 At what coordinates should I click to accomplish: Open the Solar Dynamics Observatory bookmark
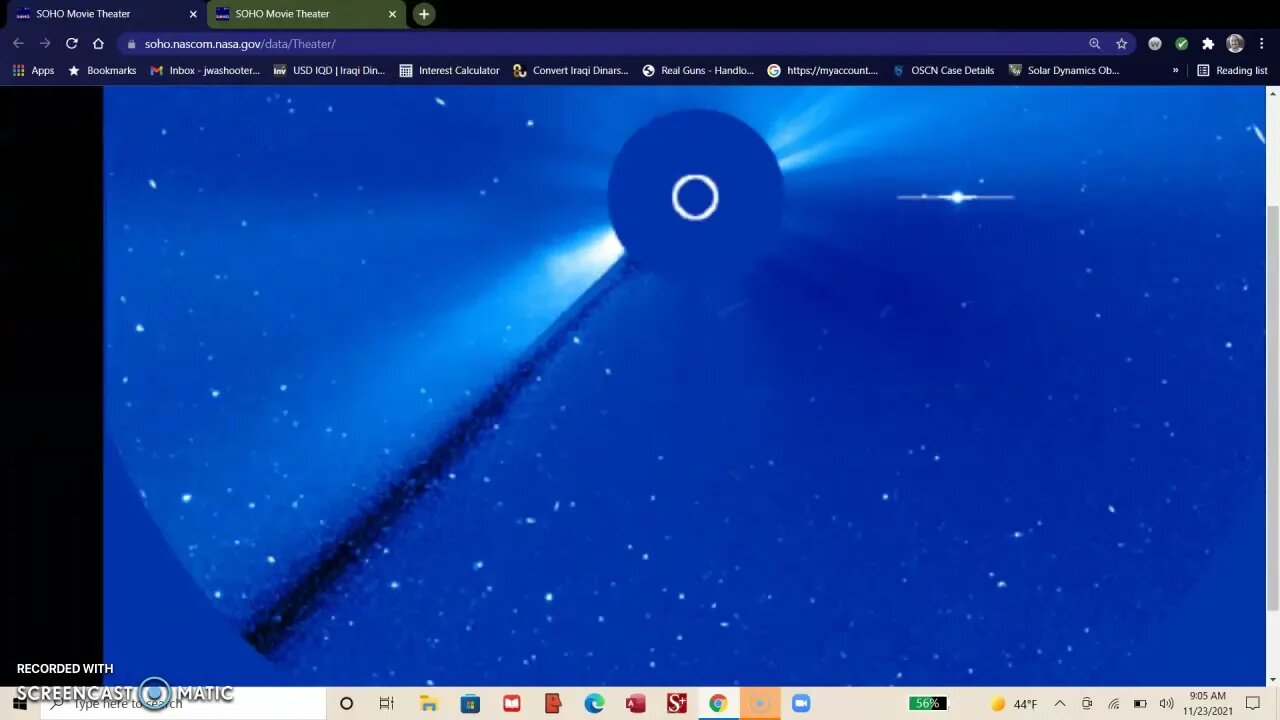[1064, 71]
